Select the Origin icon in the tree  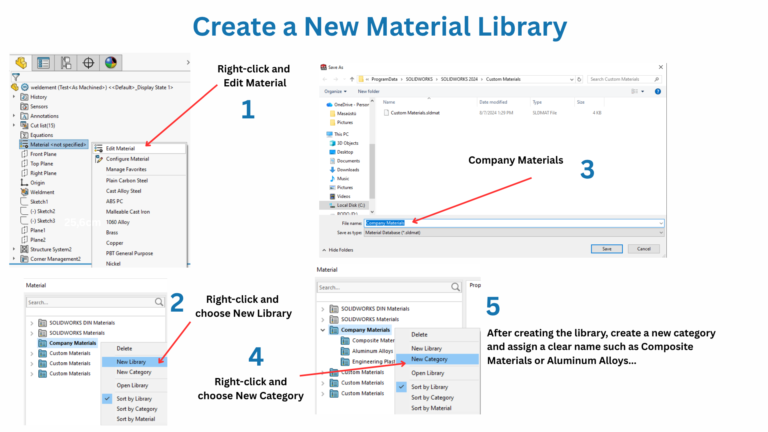[24, 182]
